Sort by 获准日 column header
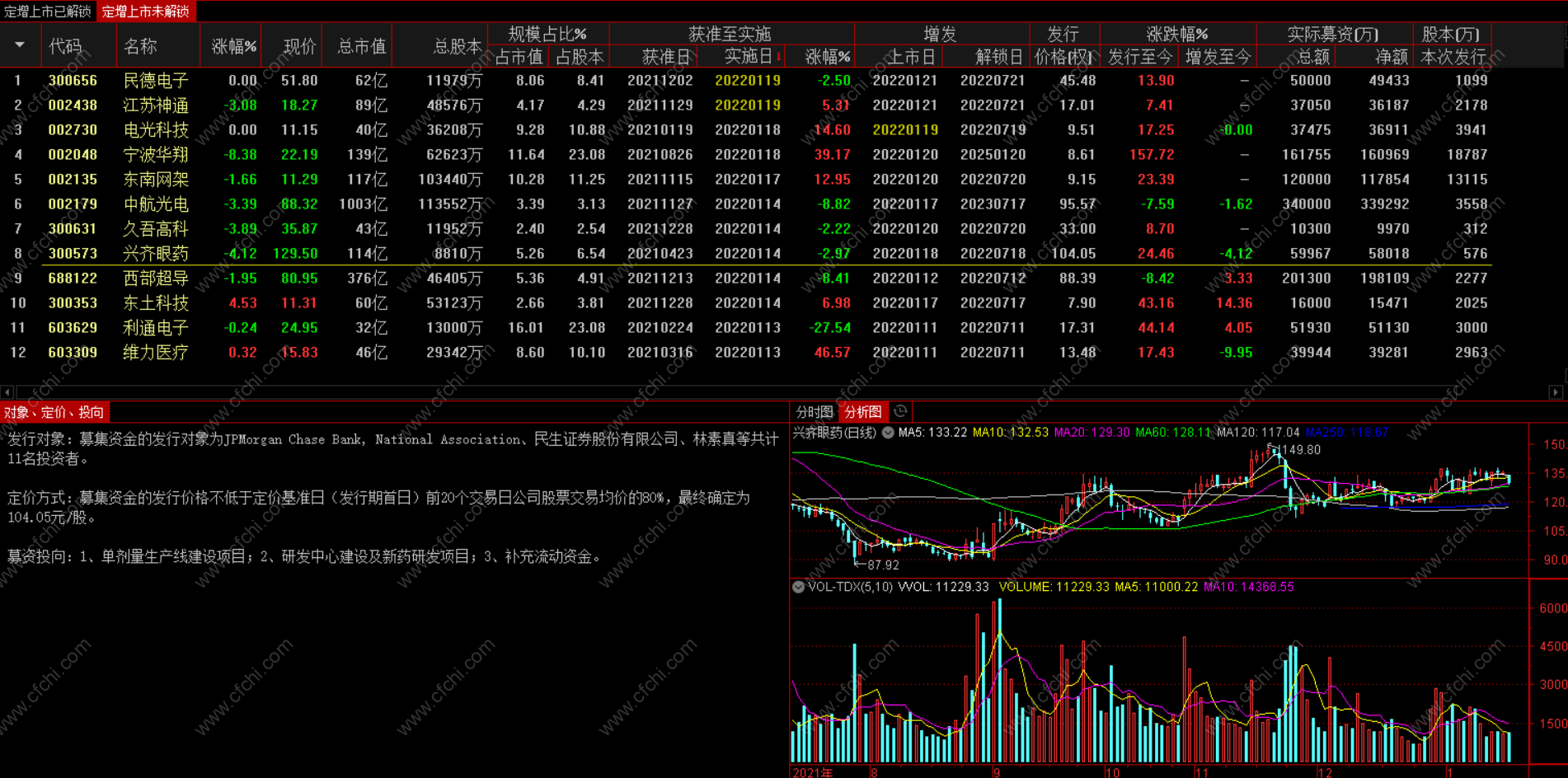This screenshot has height=778, width=1568. click(665, 57)
